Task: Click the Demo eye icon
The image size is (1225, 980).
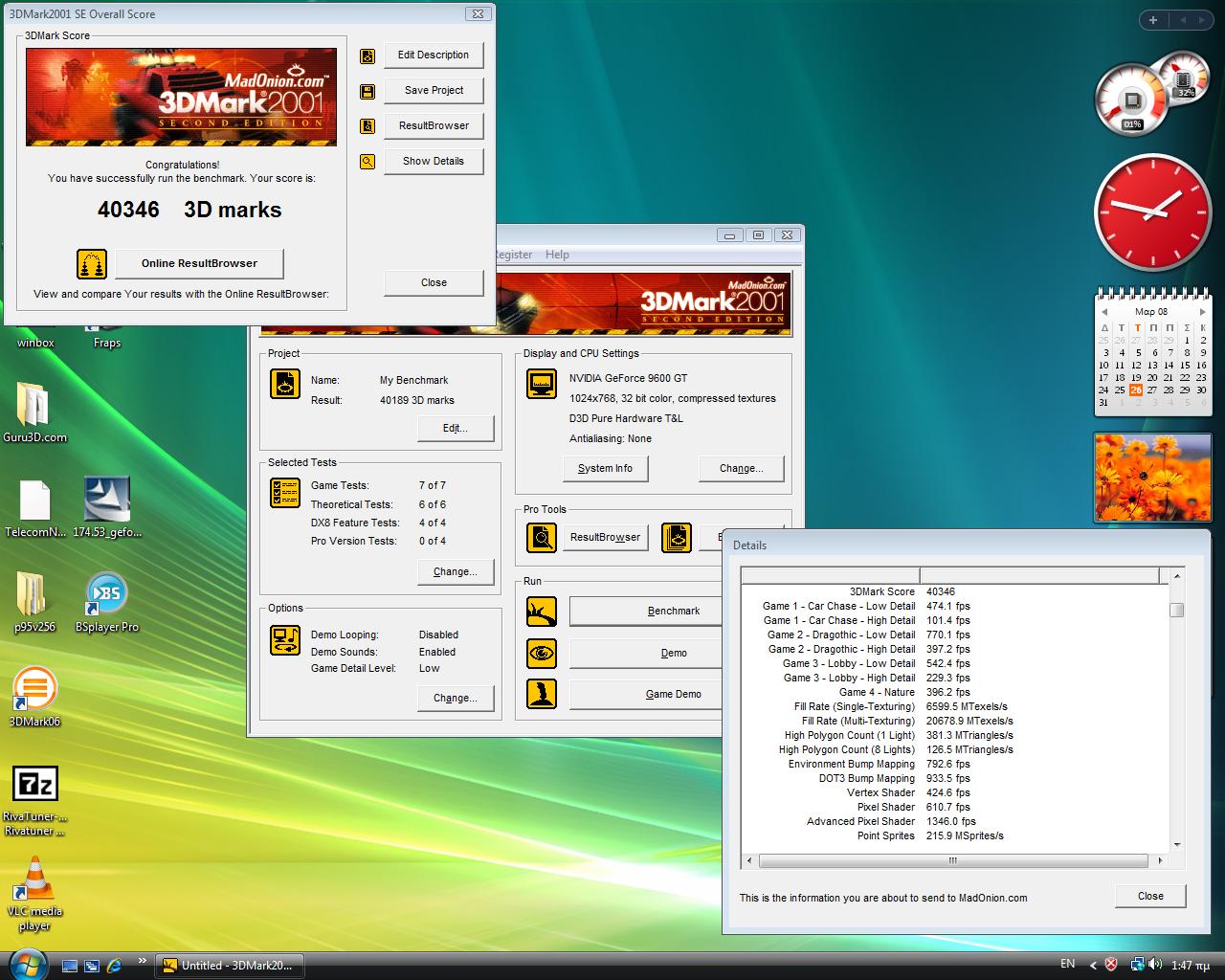Action: pos(542,653)
